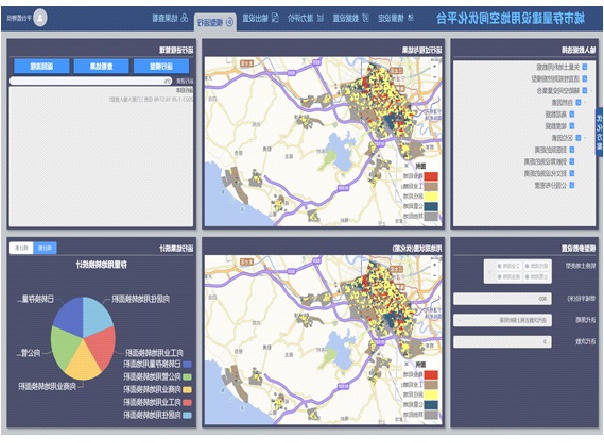
Task: Click the 运行模型 button
Action: [x=161, y=66]
